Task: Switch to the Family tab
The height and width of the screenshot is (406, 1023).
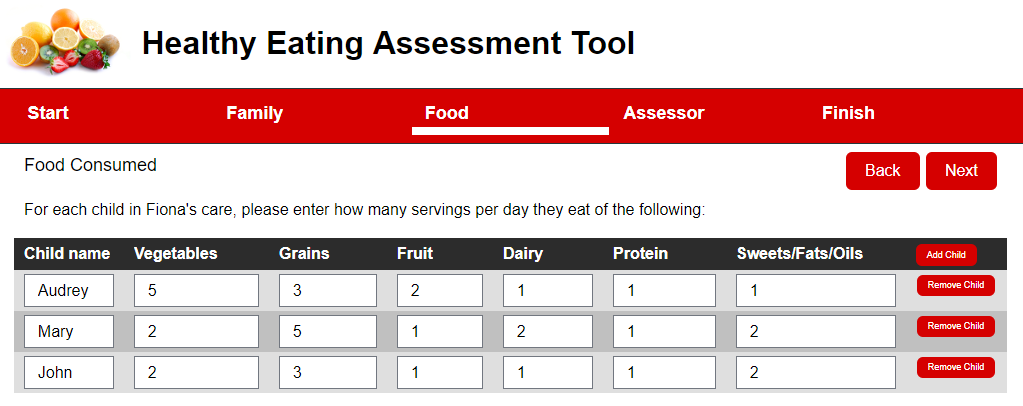Action: [x=254, y=113]
